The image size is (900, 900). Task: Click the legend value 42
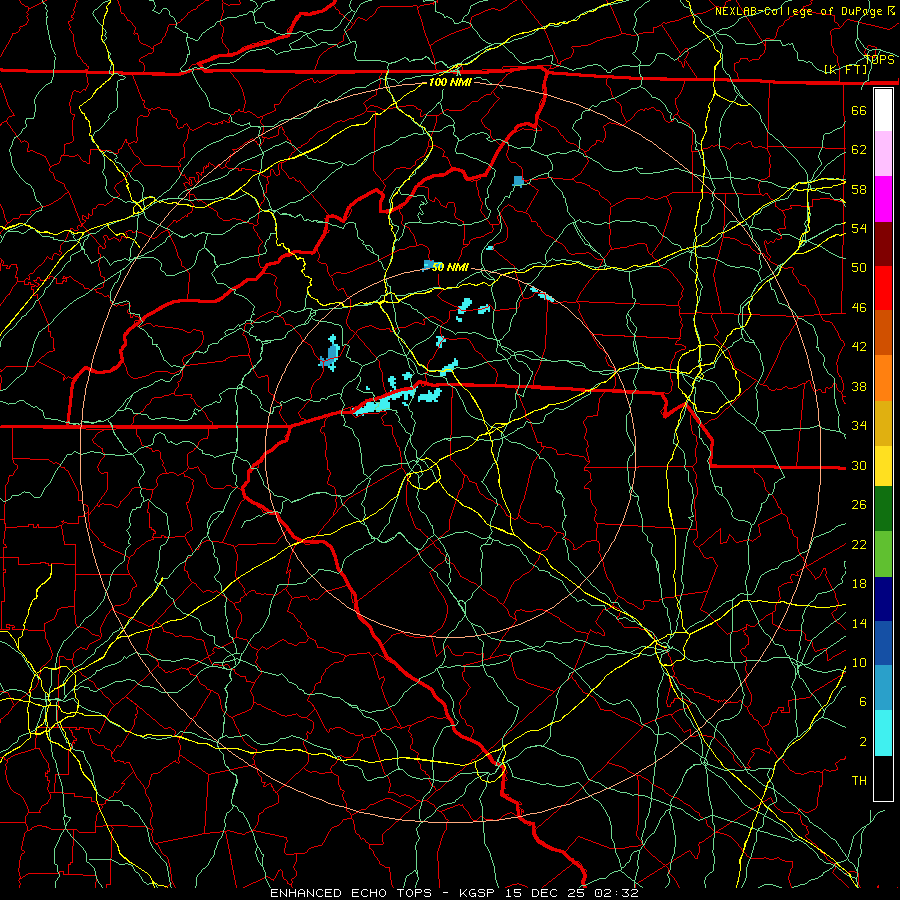coord(859,347)
